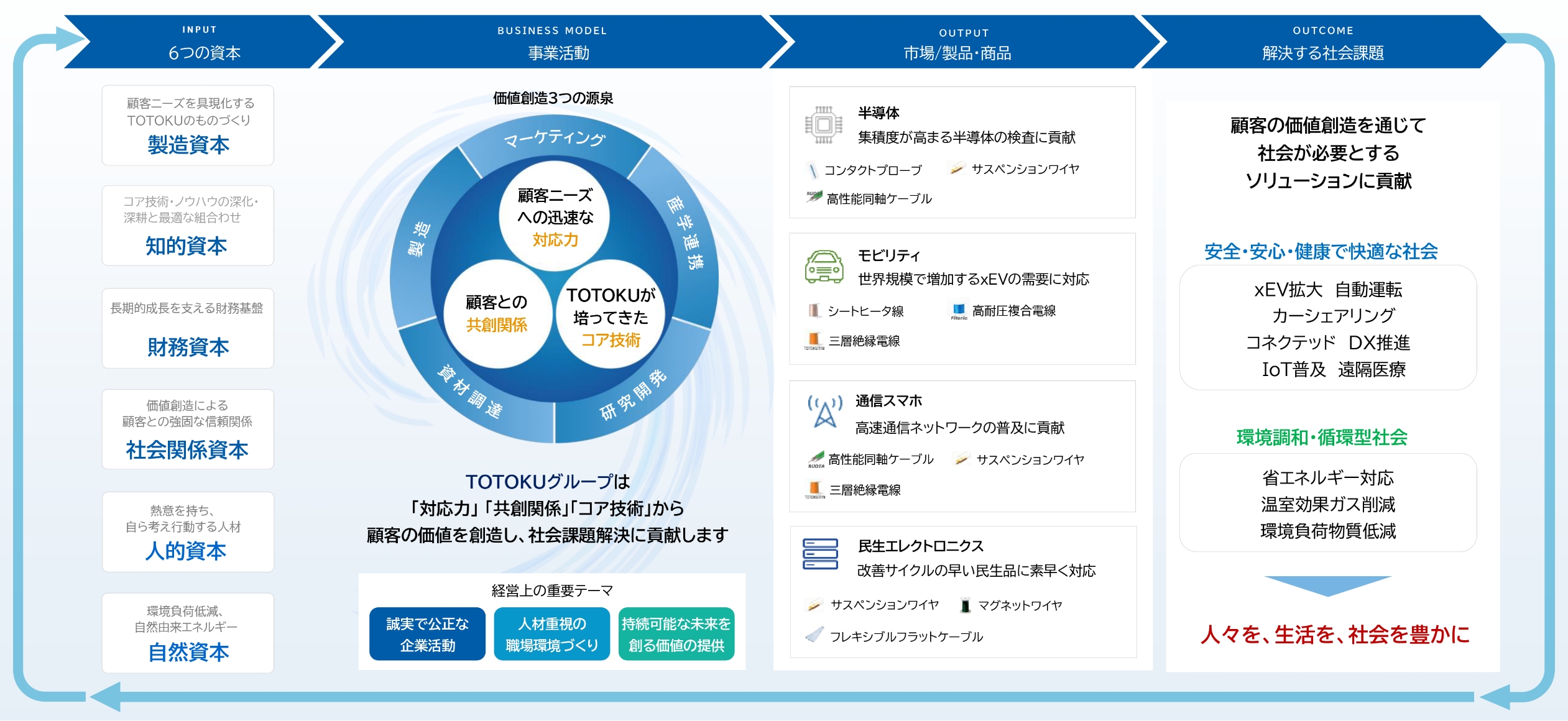Click the モビリティ section title

tap(889, 255)
